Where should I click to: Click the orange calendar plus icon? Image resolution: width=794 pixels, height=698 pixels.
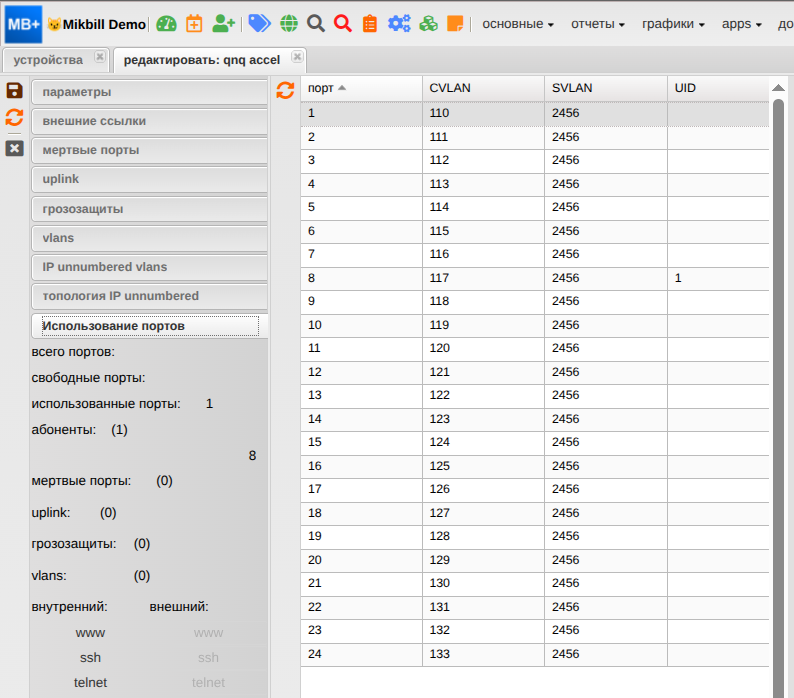(194, 23)
